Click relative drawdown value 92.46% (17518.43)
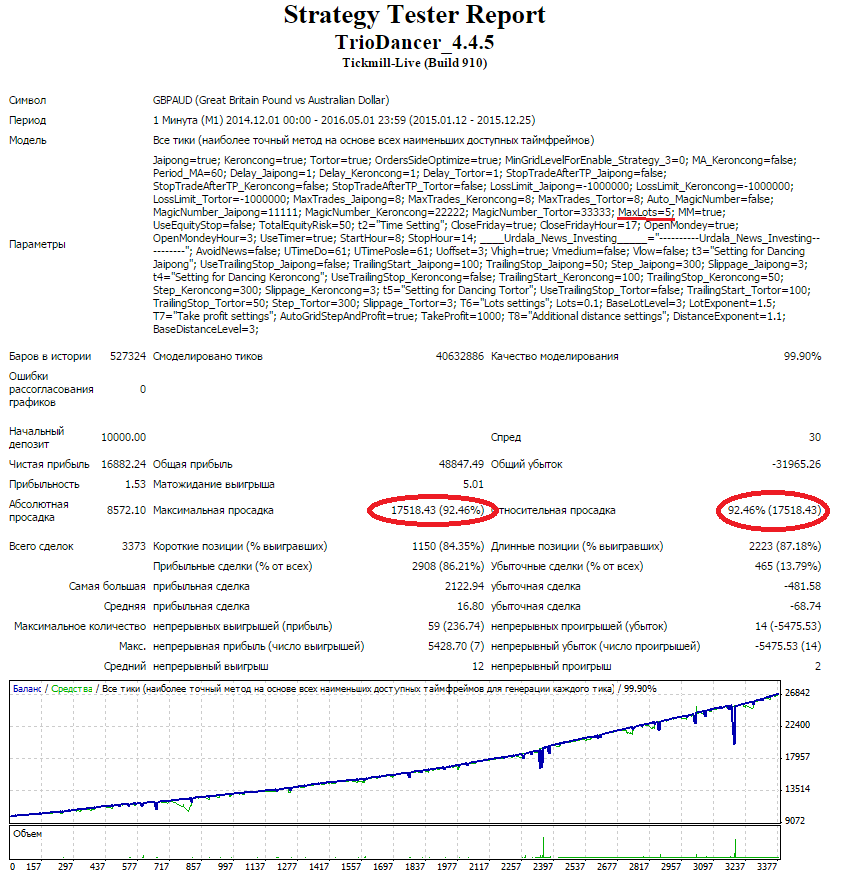843x876 pixels. [774, 511]
